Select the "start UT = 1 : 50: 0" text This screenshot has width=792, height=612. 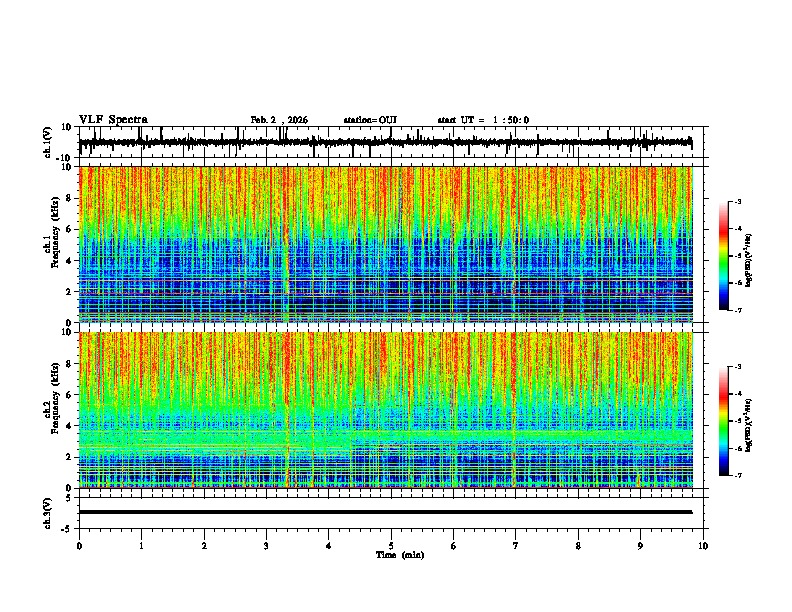(483, 120)
